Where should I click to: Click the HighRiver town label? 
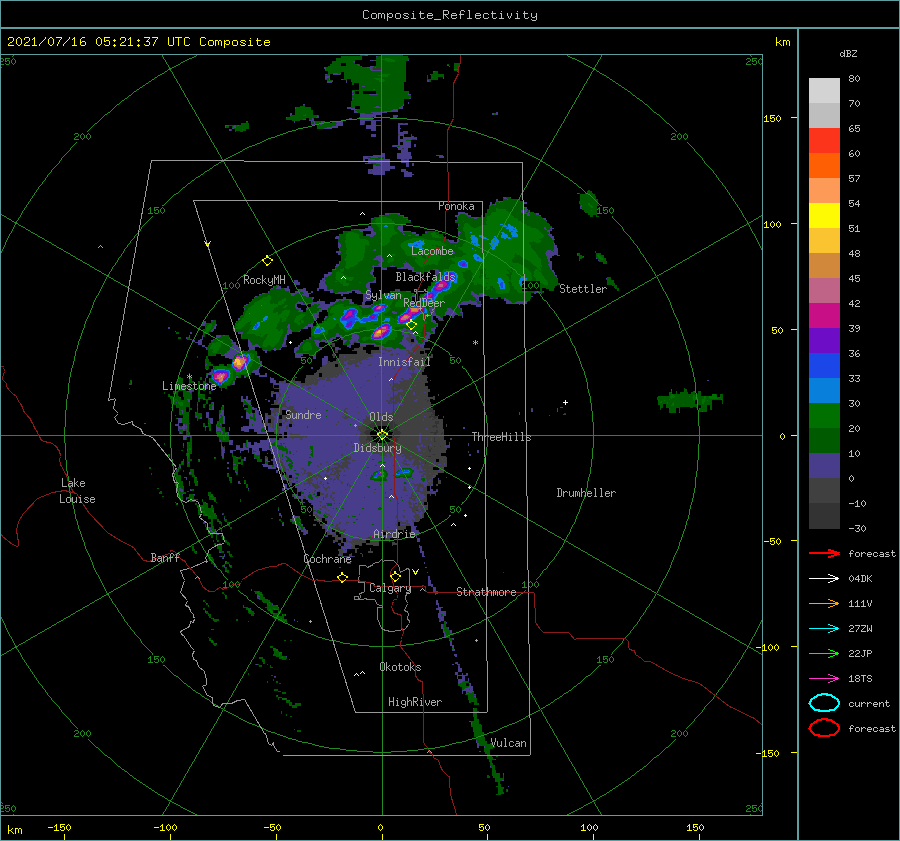[x=415, y=702]
